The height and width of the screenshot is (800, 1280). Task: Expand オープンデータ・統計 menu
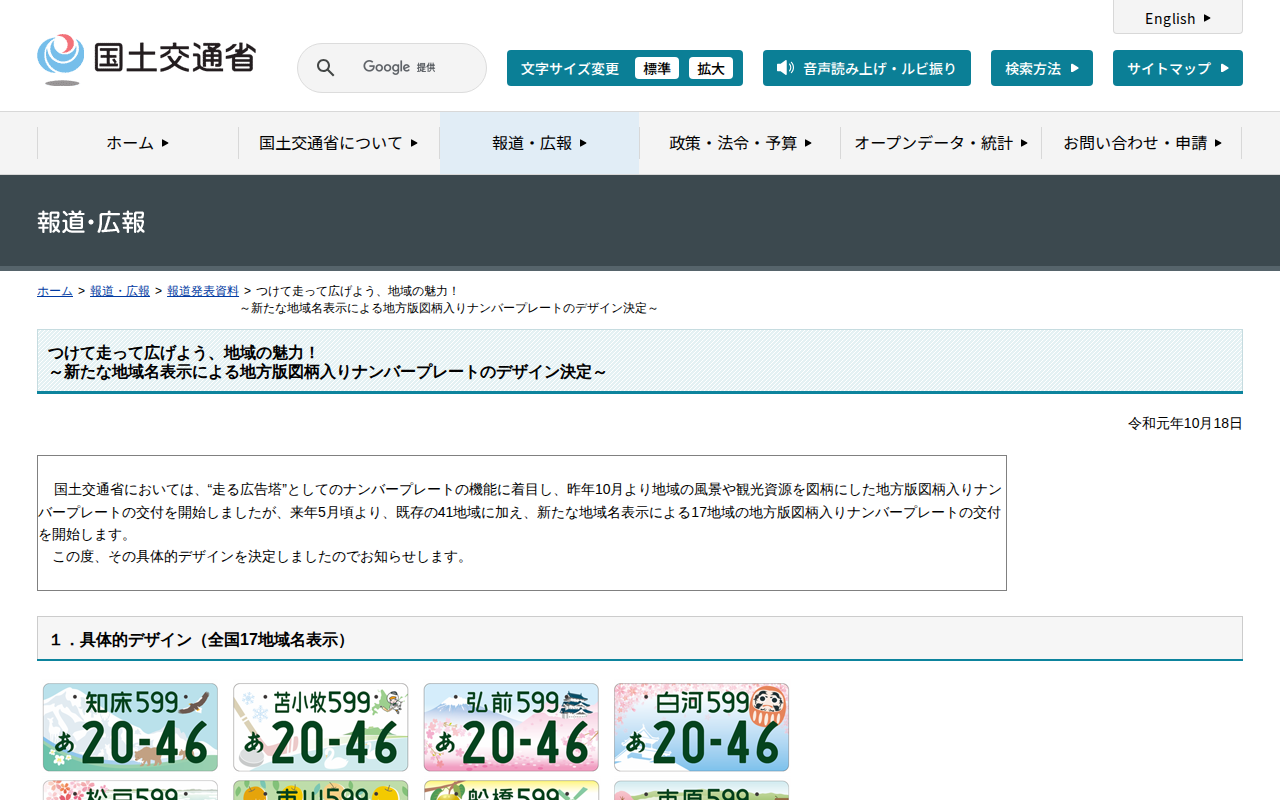940,143
